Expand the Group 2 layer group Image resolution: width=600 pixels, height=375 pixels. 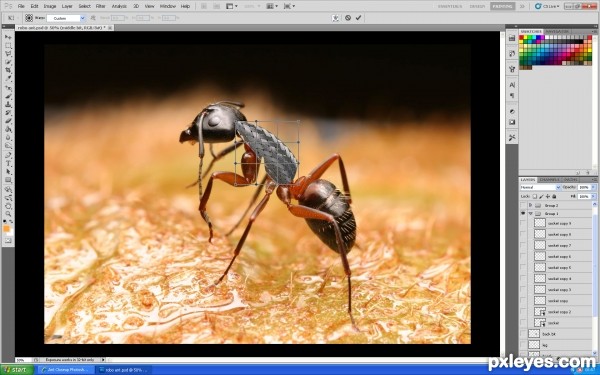[530, 205]
